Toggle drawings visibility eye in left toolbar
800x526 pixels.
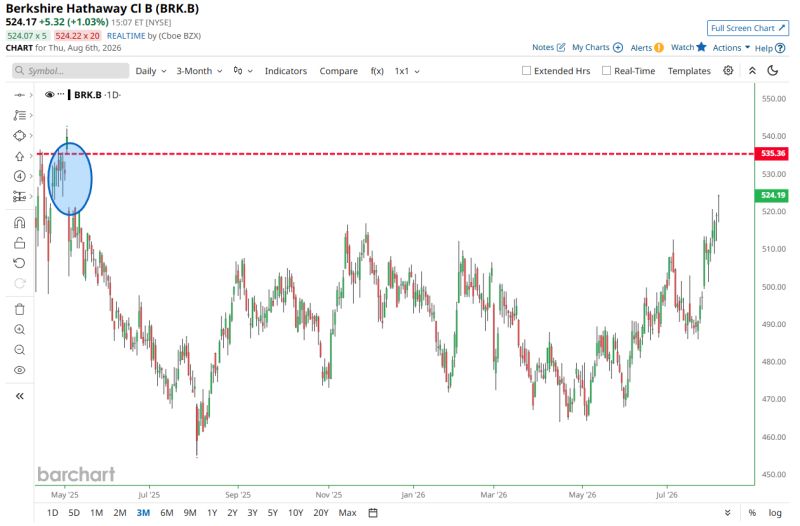(19, 370)
